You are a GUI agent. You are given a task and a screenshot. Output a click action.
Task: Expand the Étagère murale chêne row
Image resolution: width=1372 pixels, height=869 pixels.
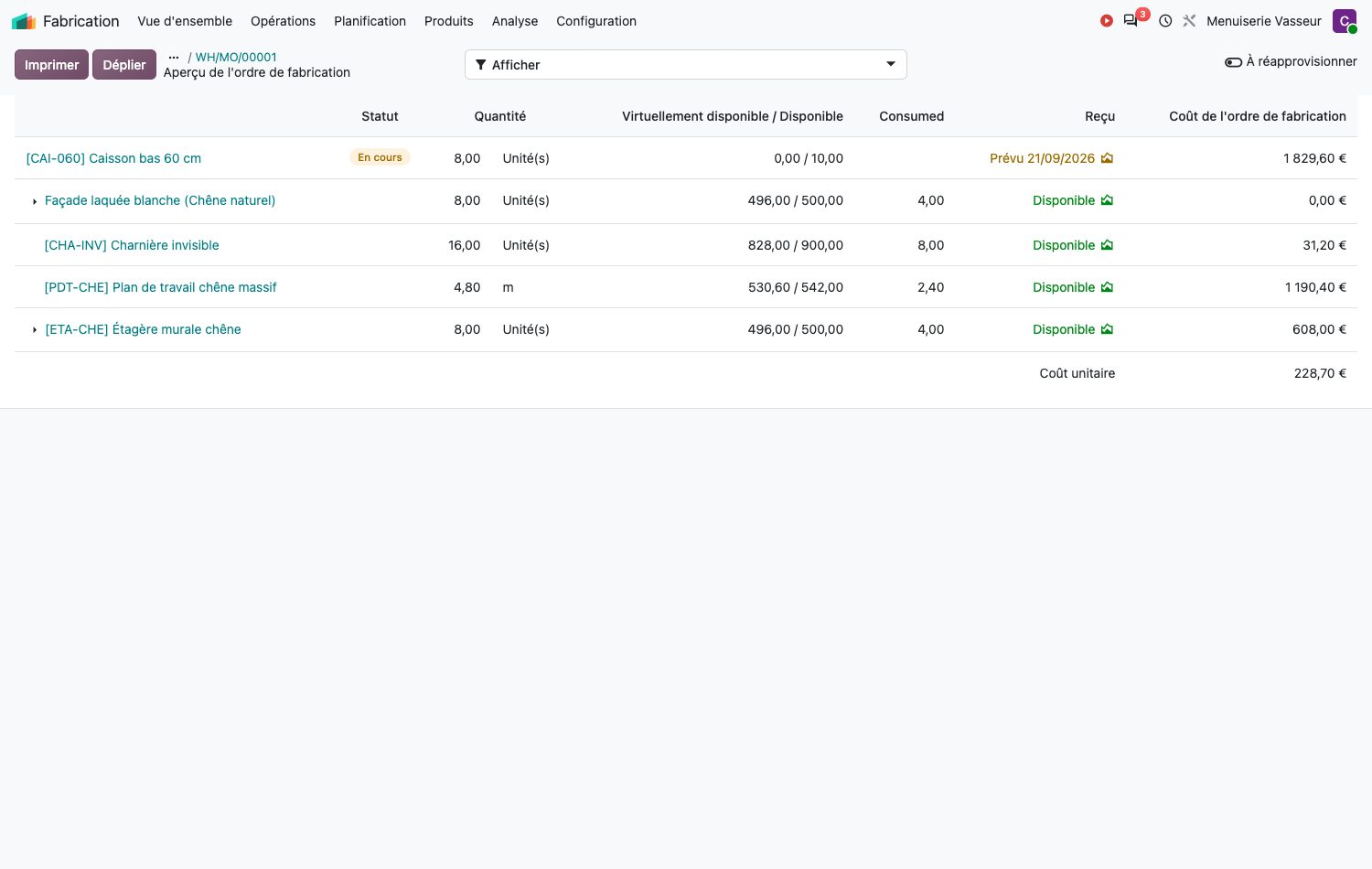click(35, 330)
